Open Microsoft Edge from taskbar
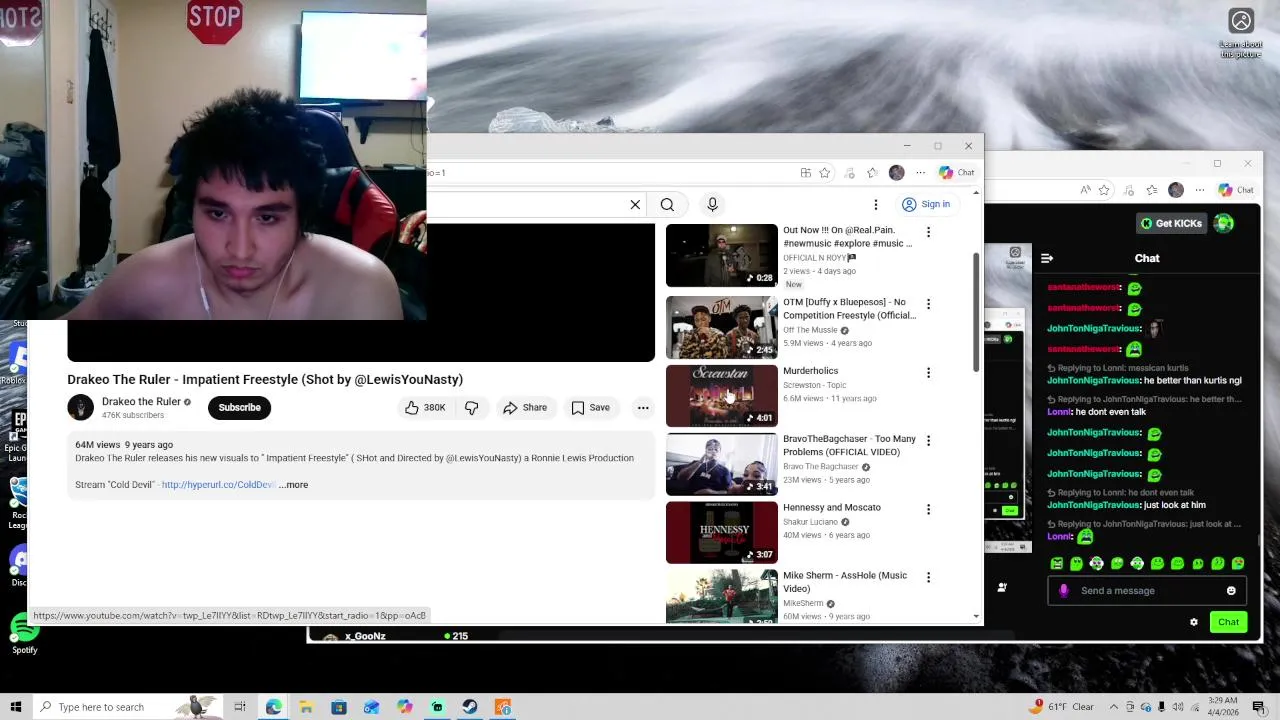Image resolution: width=1280 pixels, height=720 pixels. point(274,707)
